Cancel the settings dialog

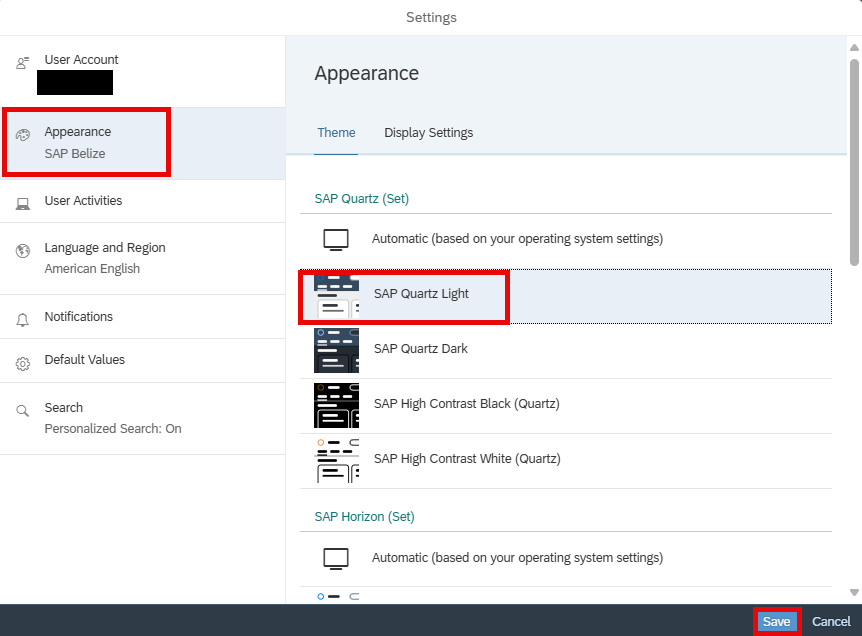[x=831, y=621]
